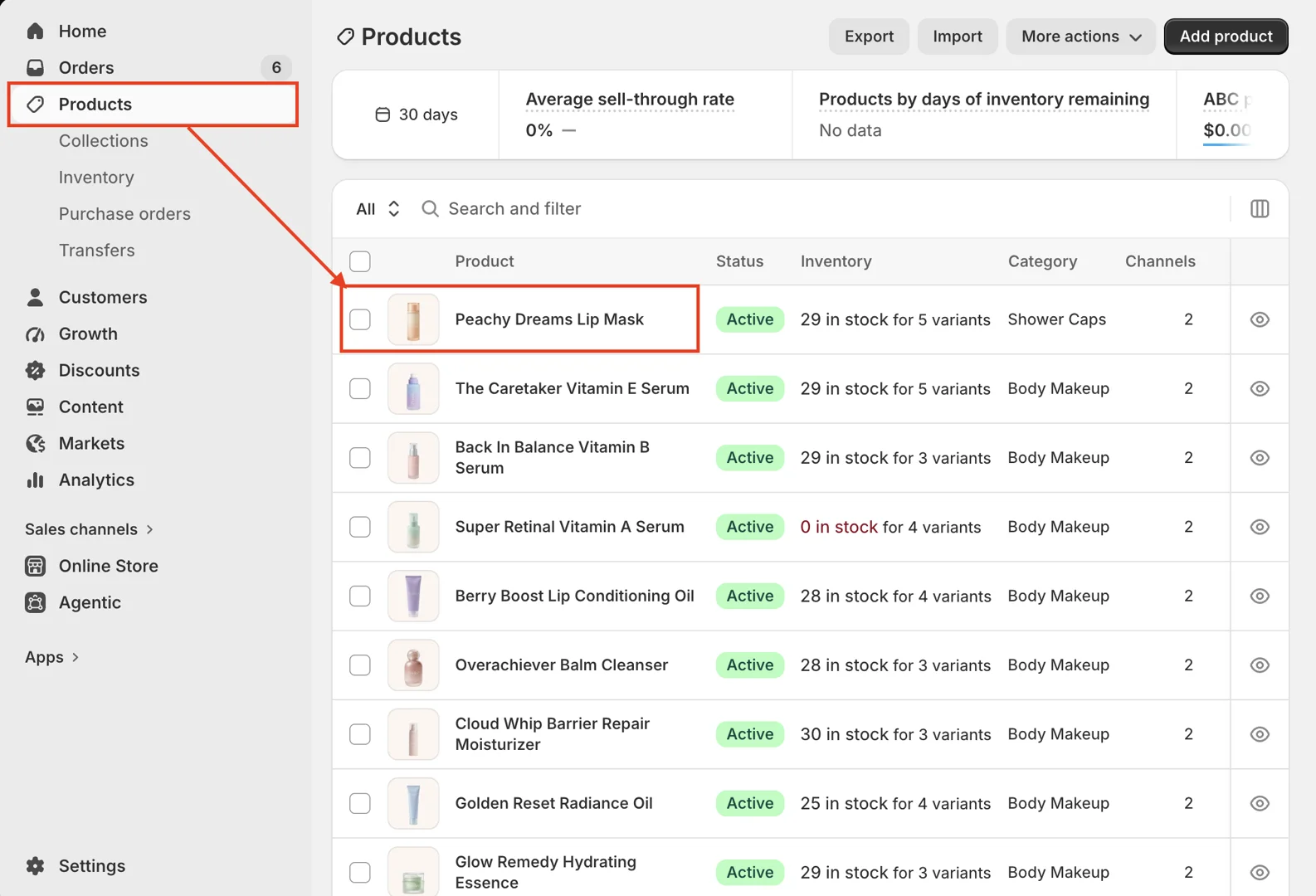This screenshot has height=896, width=1316.
Task: Click the Products tag icon in sidebar
Action: (x=35, y=104)
